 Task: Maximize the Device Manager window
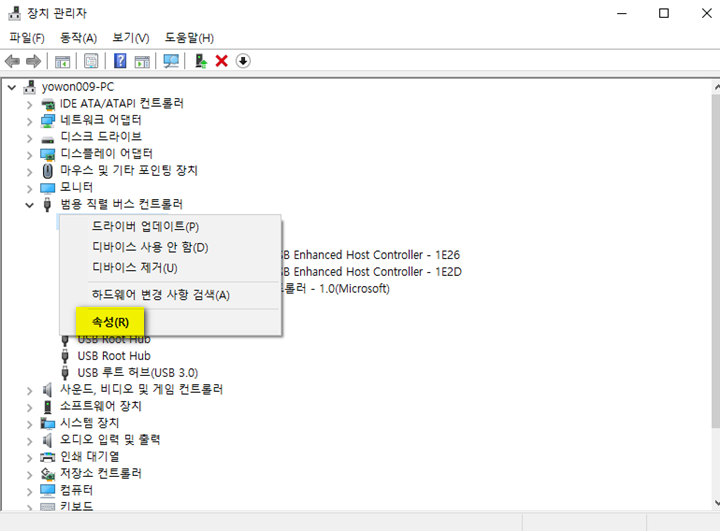tap(664, 13)
